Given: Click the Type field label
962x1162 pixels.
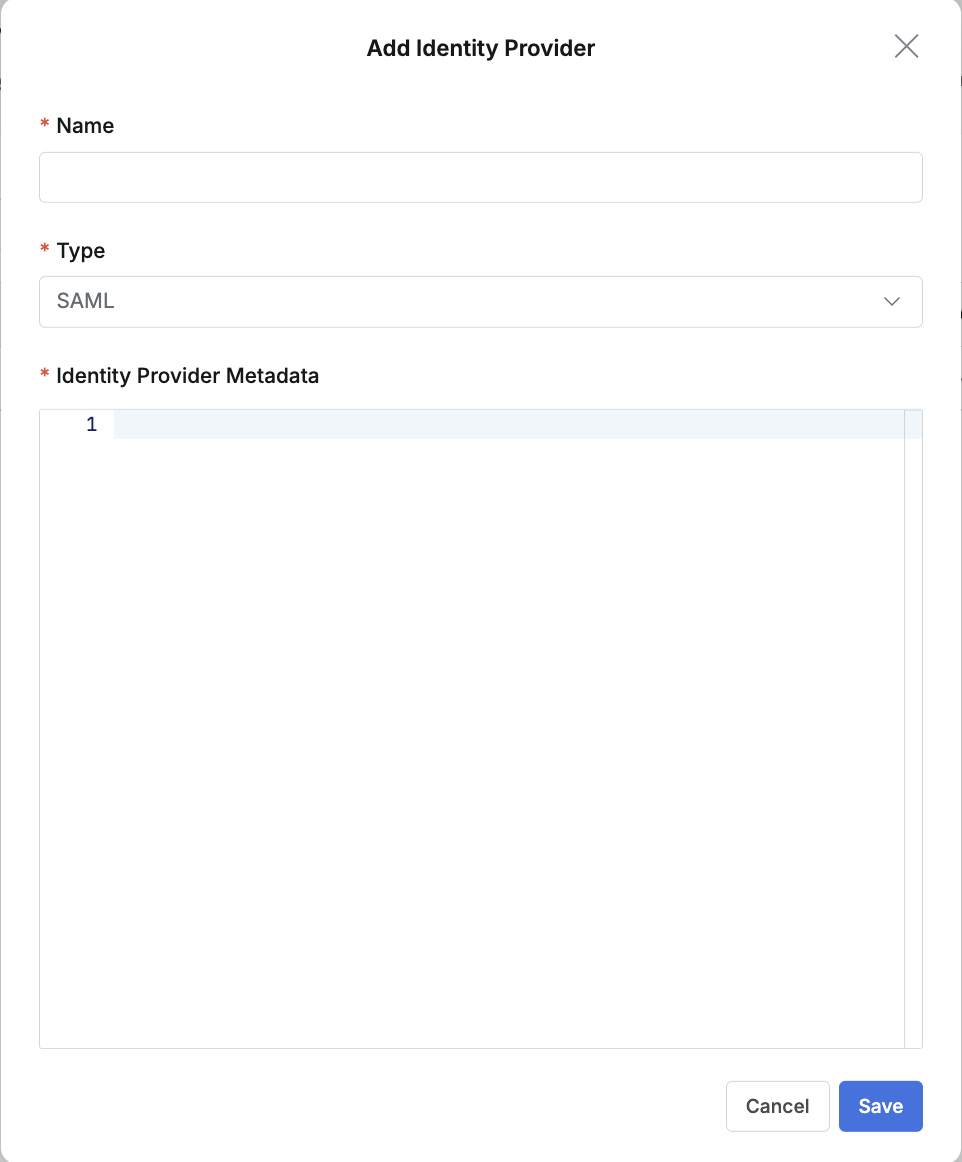Looking at the screenshot, I should (81, 251).
